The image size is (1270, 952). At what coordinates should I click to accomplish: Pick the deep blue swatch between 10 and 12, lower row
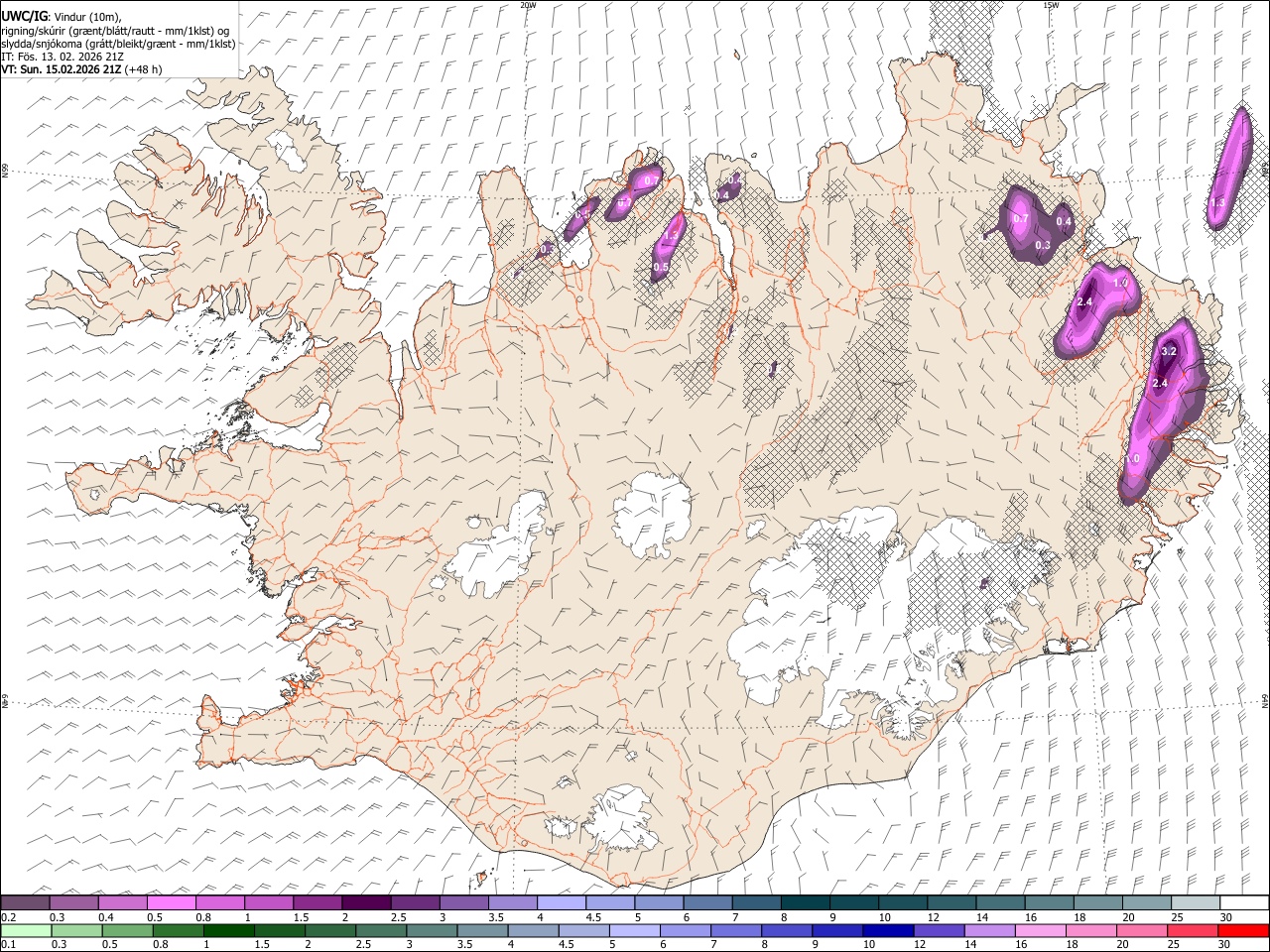point(888,930)
